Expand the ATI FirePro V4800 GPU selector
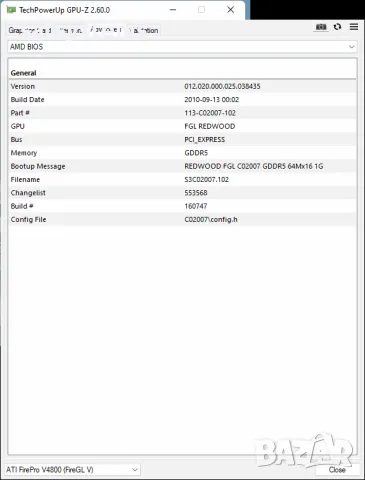This screenshot has height=480, width=365. [72, 469]
